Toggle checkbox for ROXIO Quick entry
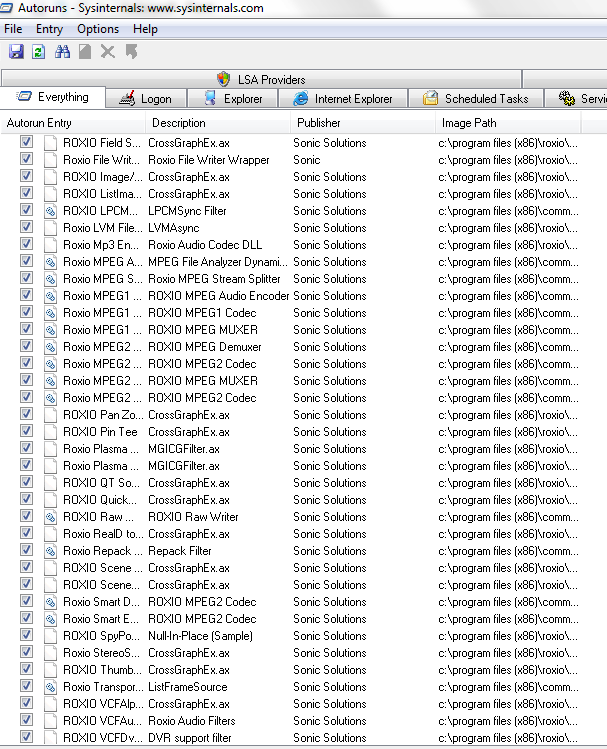The image size is (607, 749). pyautogui.click(x=26, y=499)
